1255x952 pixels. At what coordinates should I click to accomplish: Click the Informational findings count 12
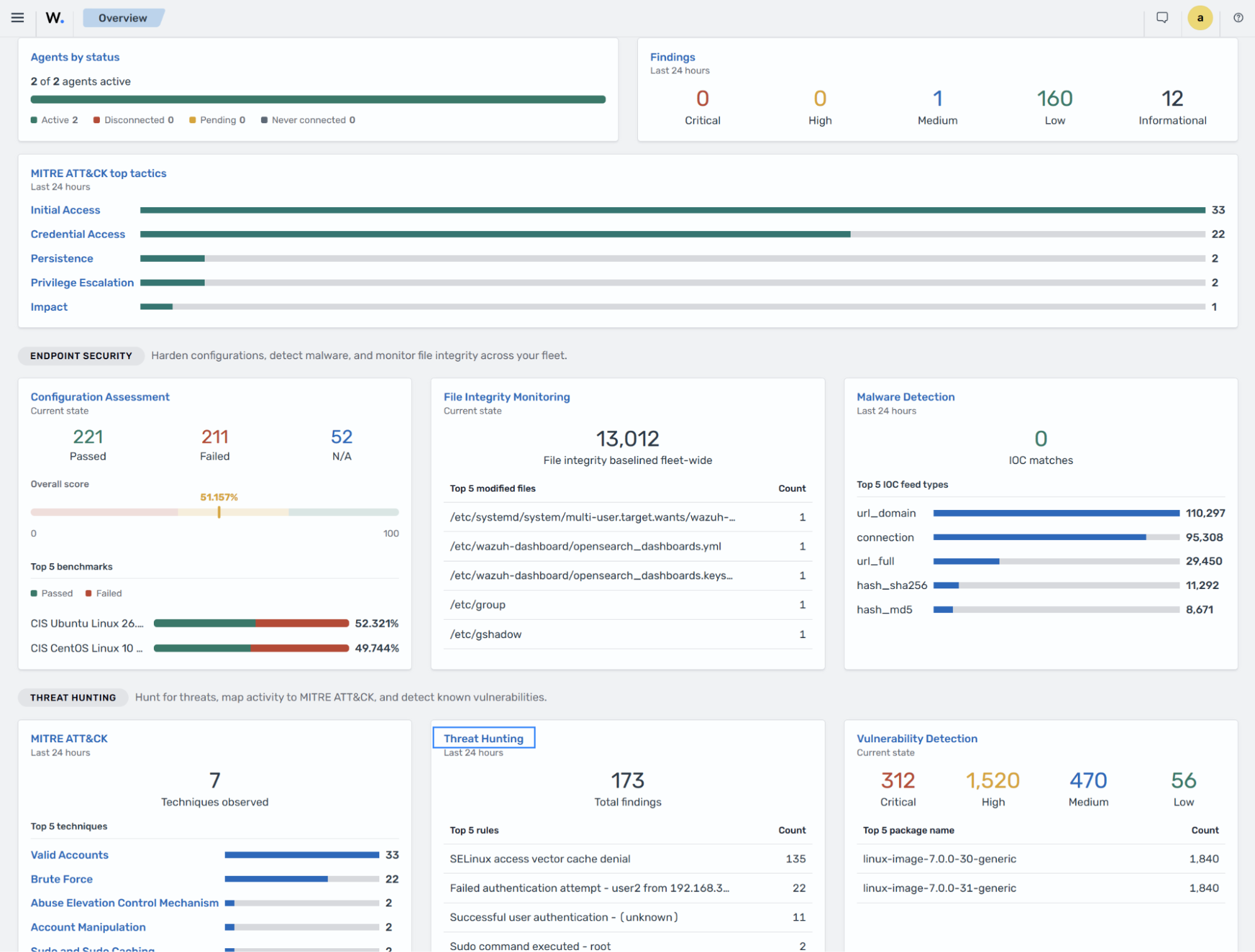pos(1172,99)
